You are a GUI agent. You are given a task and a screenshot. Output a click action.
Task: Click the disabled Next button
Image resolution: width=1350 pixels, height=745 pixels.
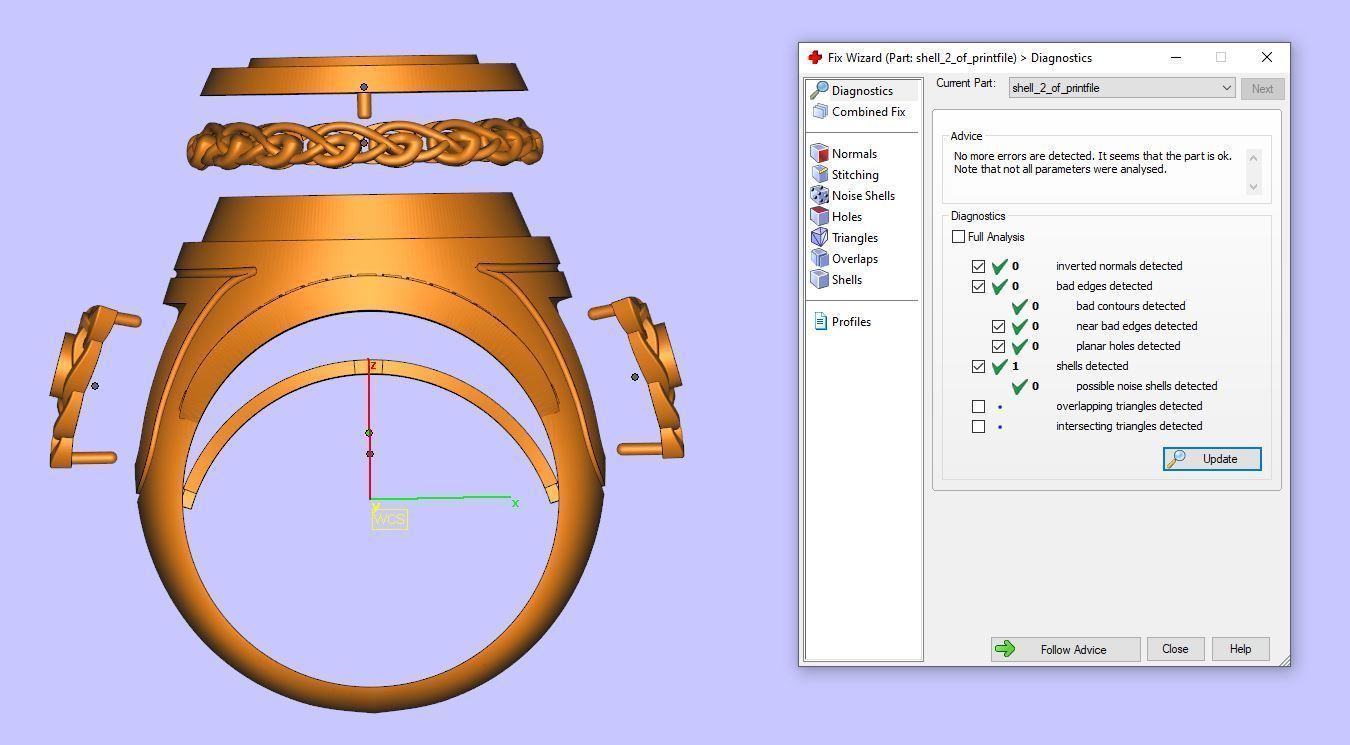pyautogui.click(x=1262, y=89)
